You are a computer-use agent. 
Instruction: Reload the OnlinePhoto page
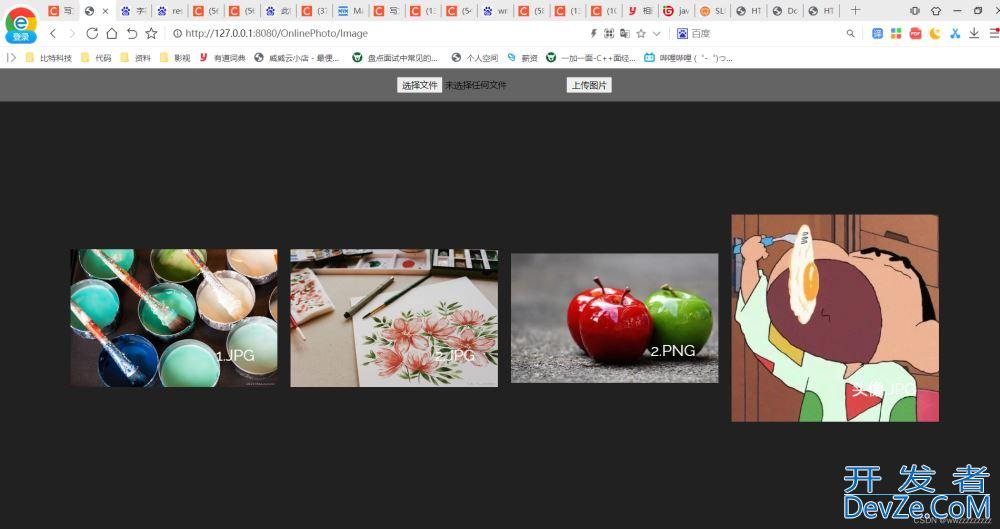click(92, 33)
